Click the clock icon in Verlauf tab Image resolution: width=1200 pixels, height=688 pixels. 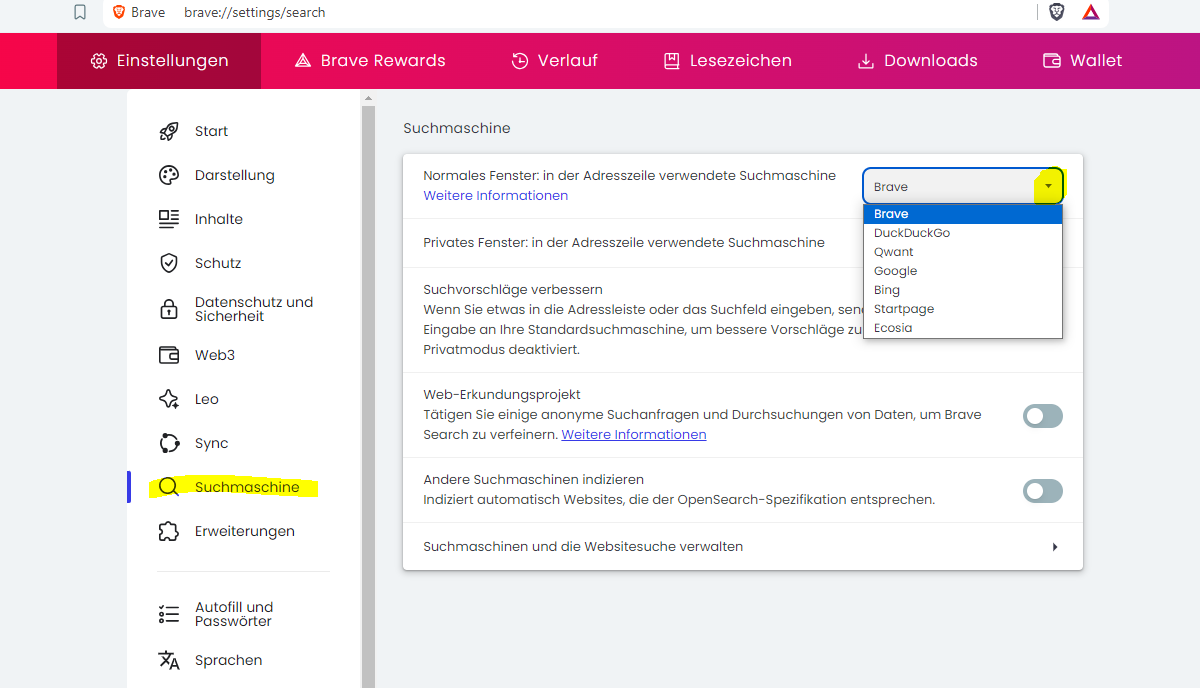pos(519,61)
